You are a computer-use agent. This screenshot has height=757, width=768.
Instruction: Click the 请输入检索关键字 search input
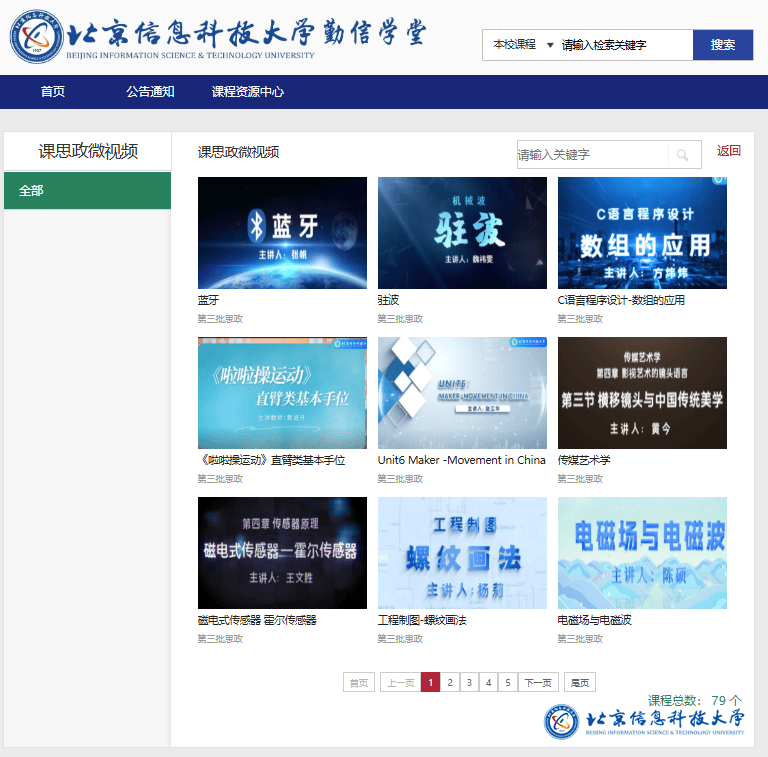[x=625, y=45]
